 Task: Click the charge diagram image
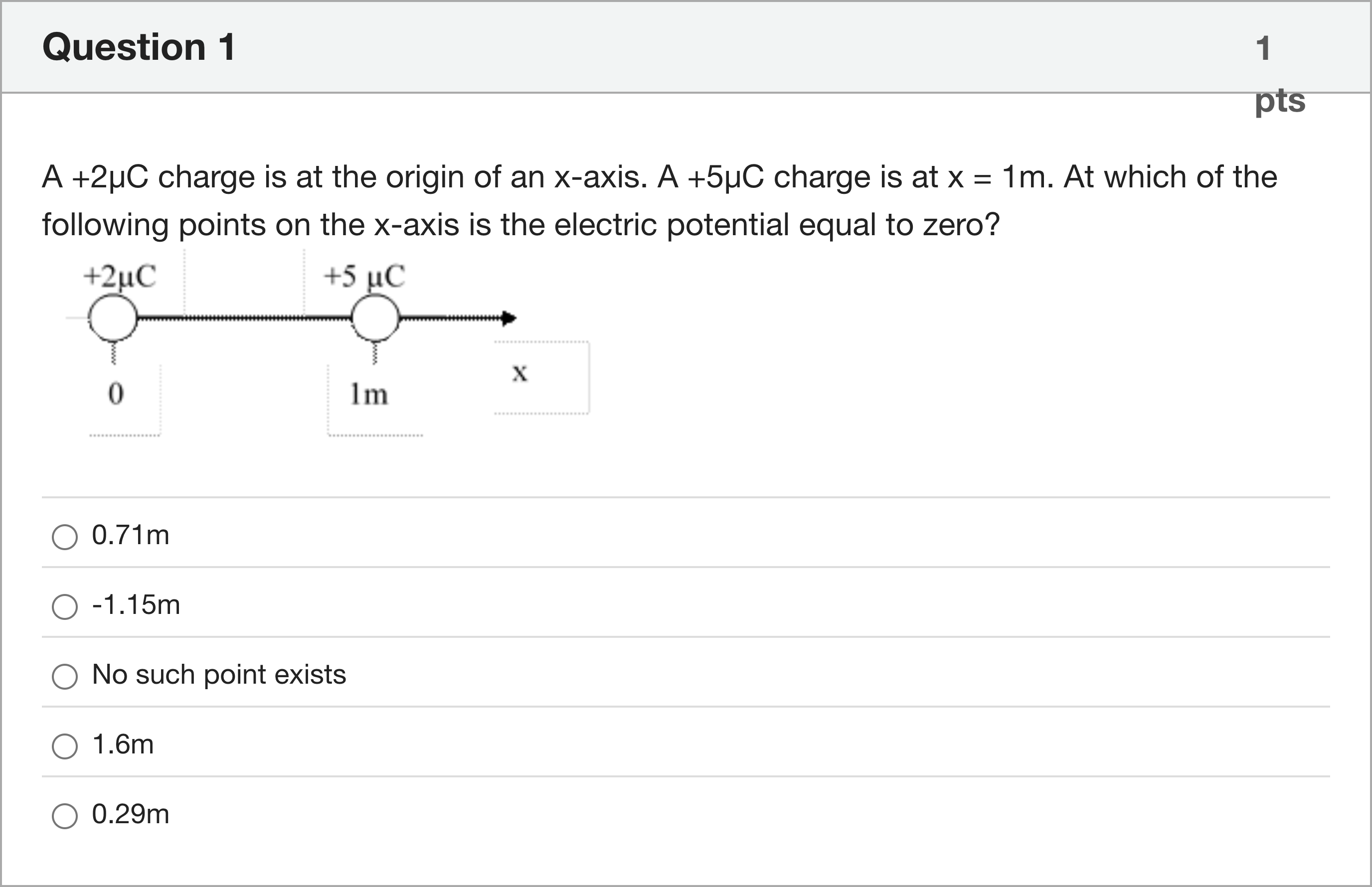[329, 343]
